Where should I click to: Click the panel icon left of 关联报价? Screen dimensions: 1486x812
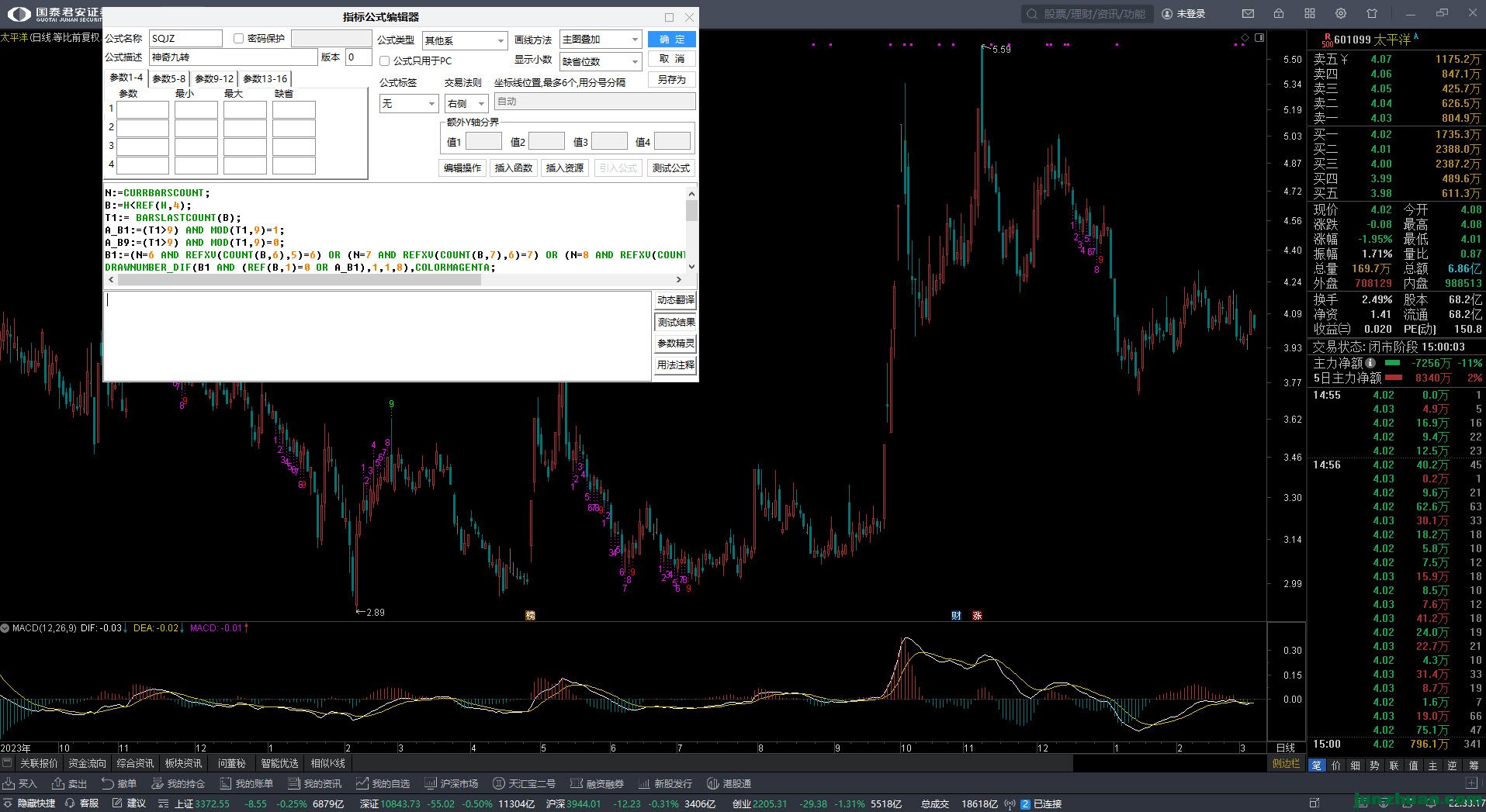pos(8,763)
